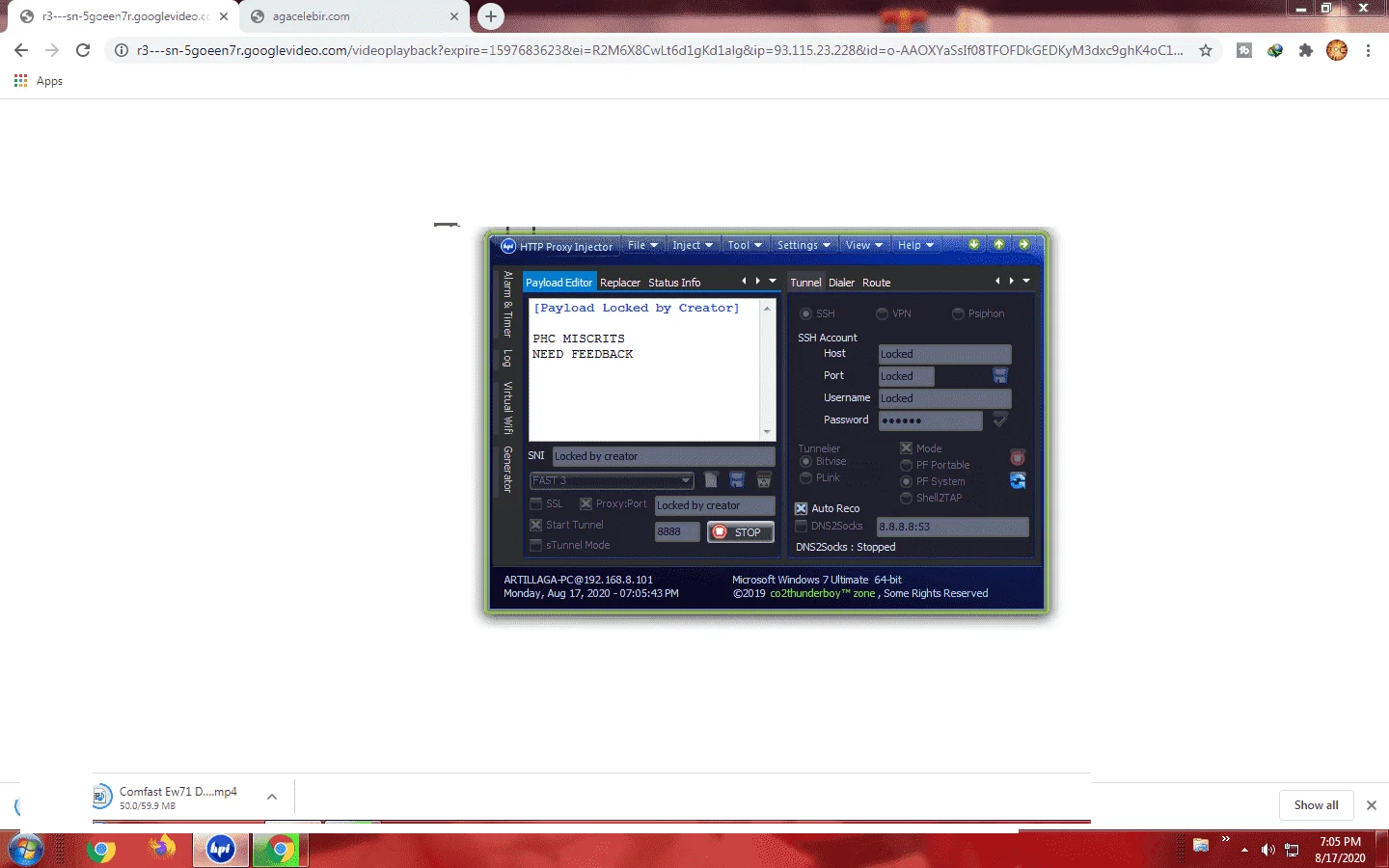Switch to the Payload Editor tab
1389x868 pixels.
tap(559, 283)
